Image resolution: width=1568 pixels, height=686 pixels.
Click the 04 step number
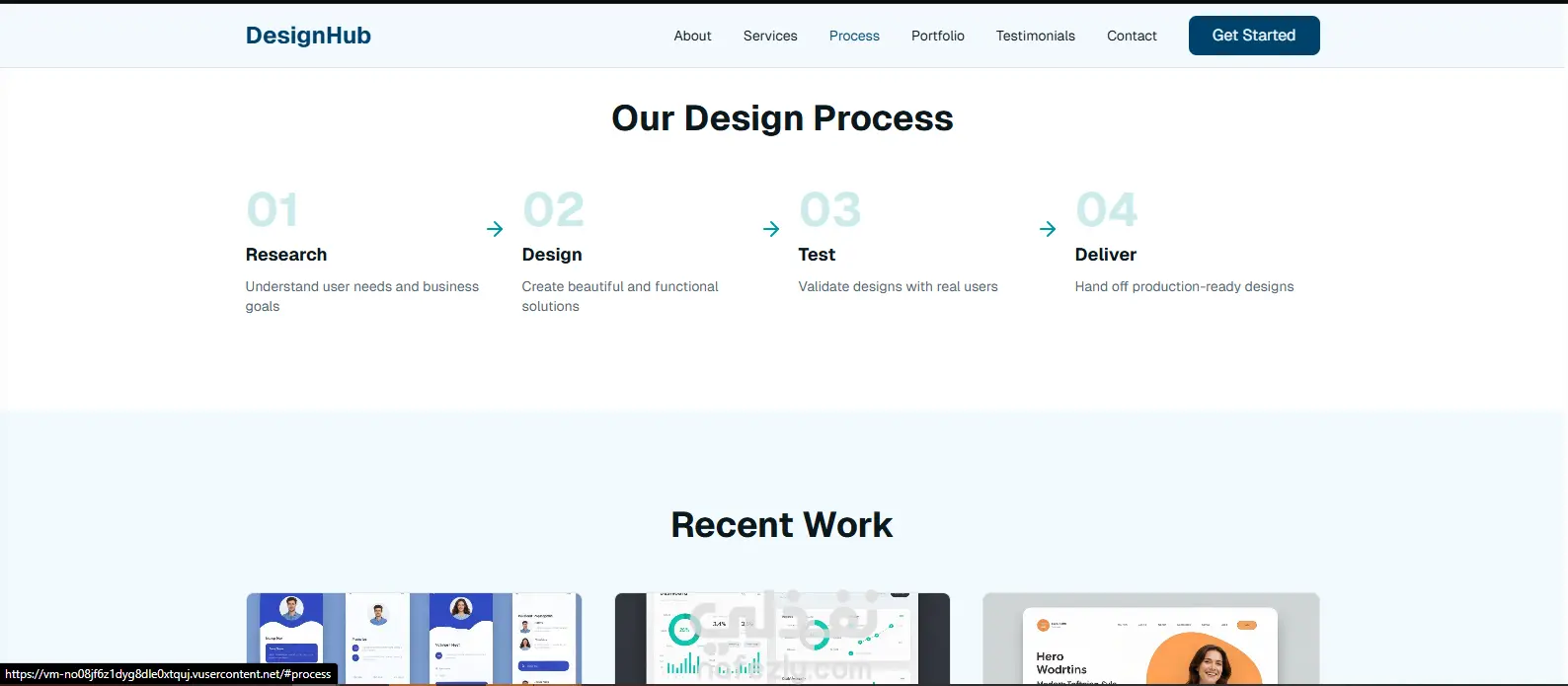pyautogui.click(x=1107, y=210)
